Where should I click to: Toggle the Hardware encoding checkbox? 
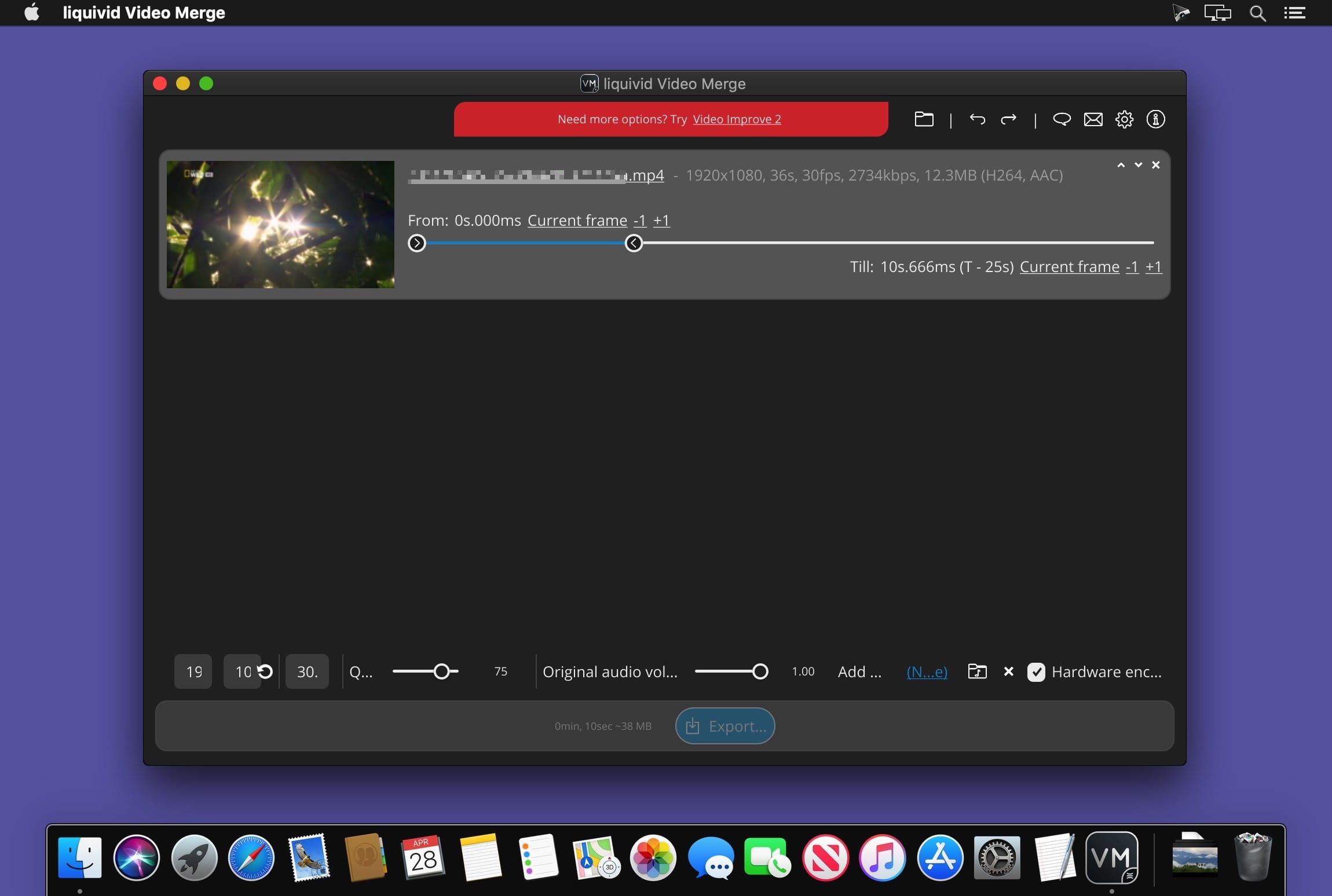(1036, 672)
